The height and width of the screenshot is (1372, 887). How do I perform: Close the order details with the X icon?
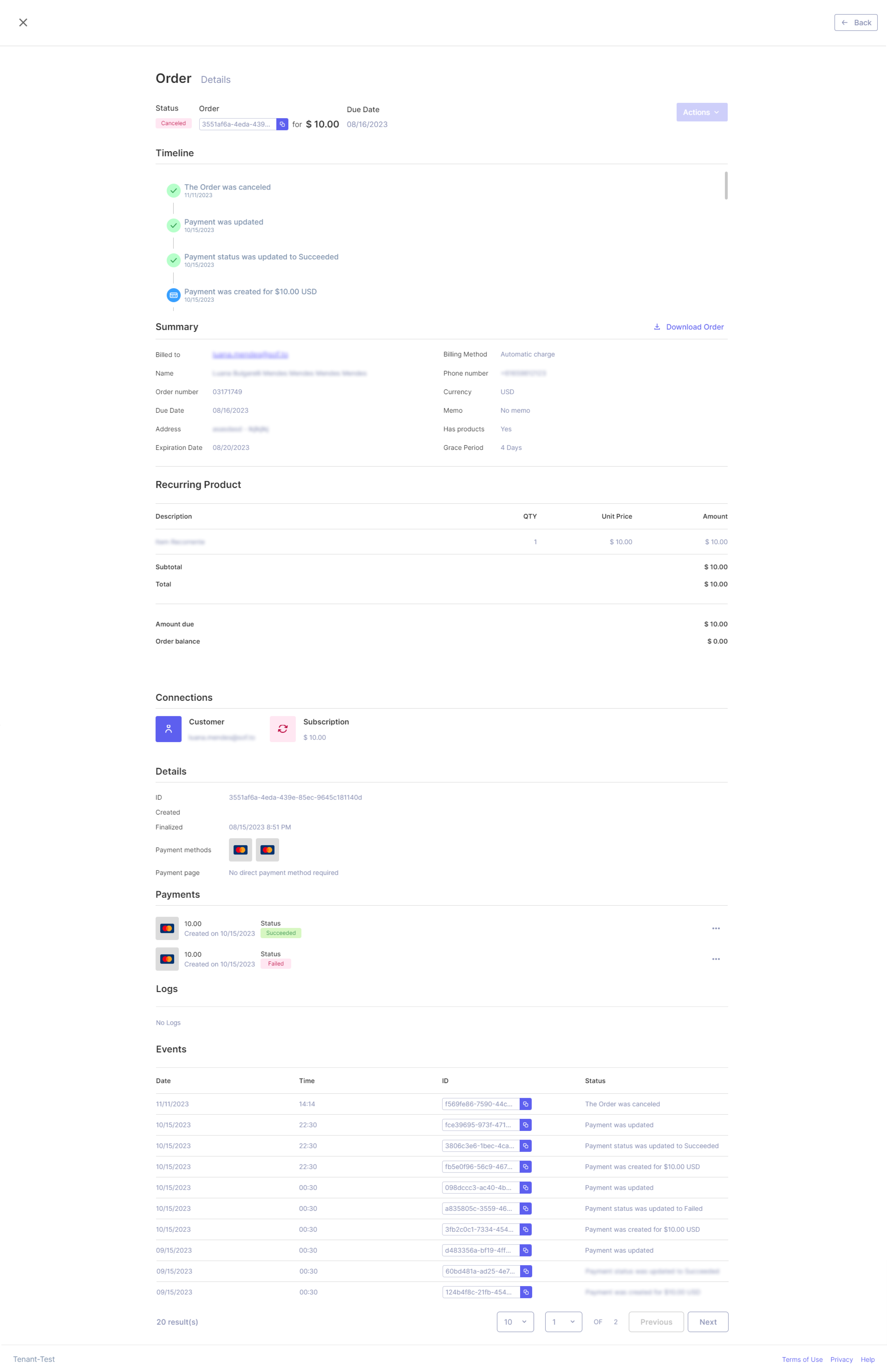coord(23,22)
